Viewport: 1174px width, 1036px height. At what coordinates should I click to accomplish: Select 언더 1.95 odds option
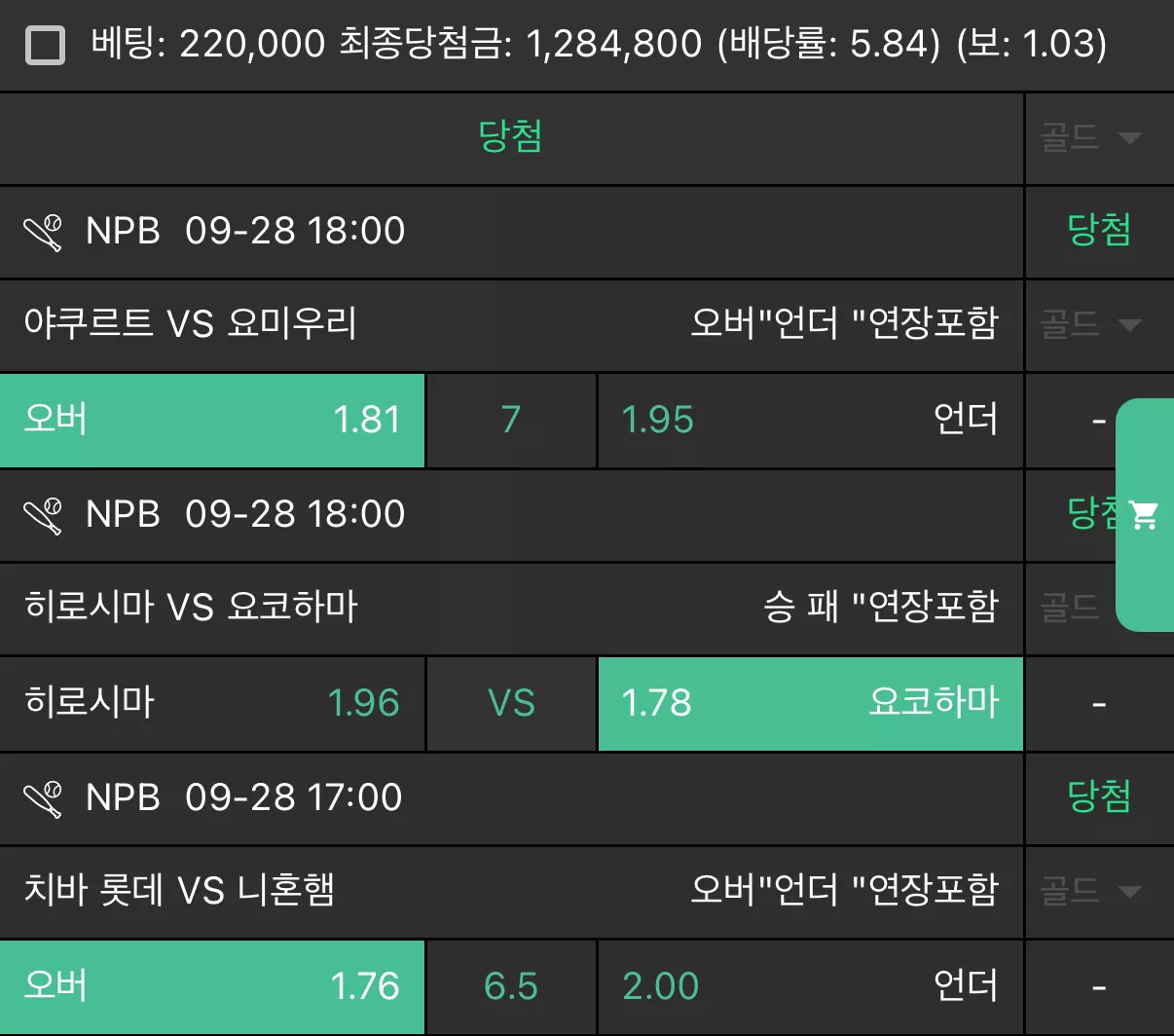(810, 421)
